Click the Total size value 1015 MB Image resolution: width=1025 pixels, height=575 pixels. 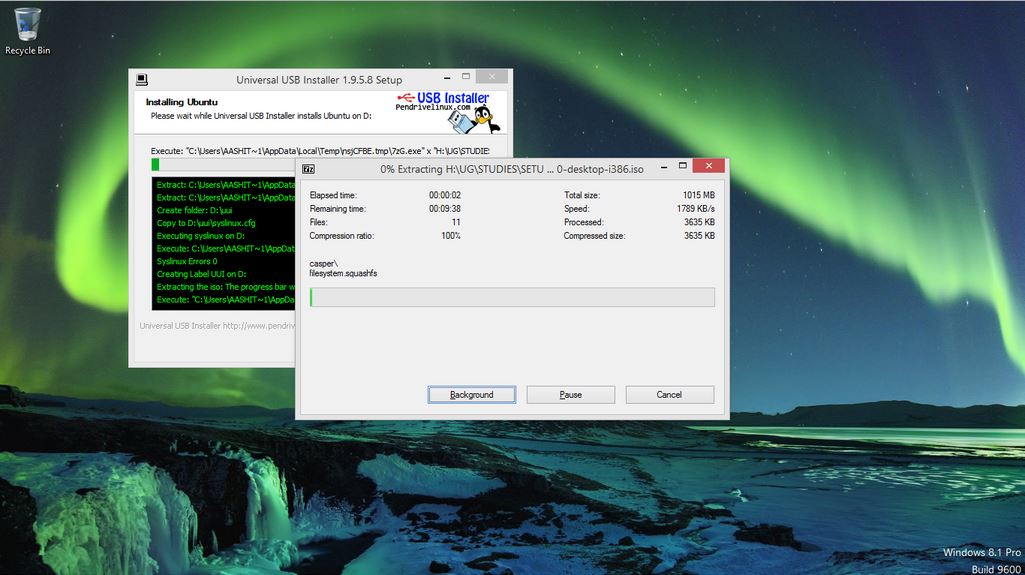[x=699, y=195]
